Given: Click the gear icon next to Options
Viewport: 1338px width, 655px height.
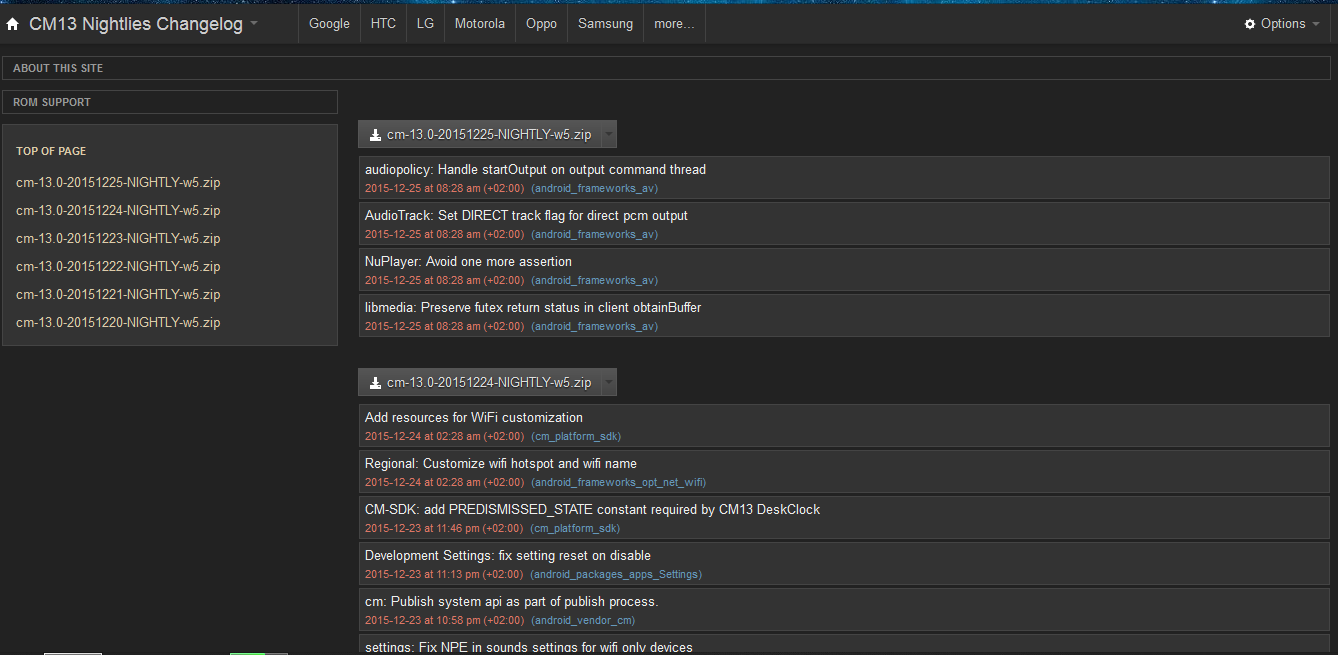Looking at the screenshot, I should [1249, 24].
